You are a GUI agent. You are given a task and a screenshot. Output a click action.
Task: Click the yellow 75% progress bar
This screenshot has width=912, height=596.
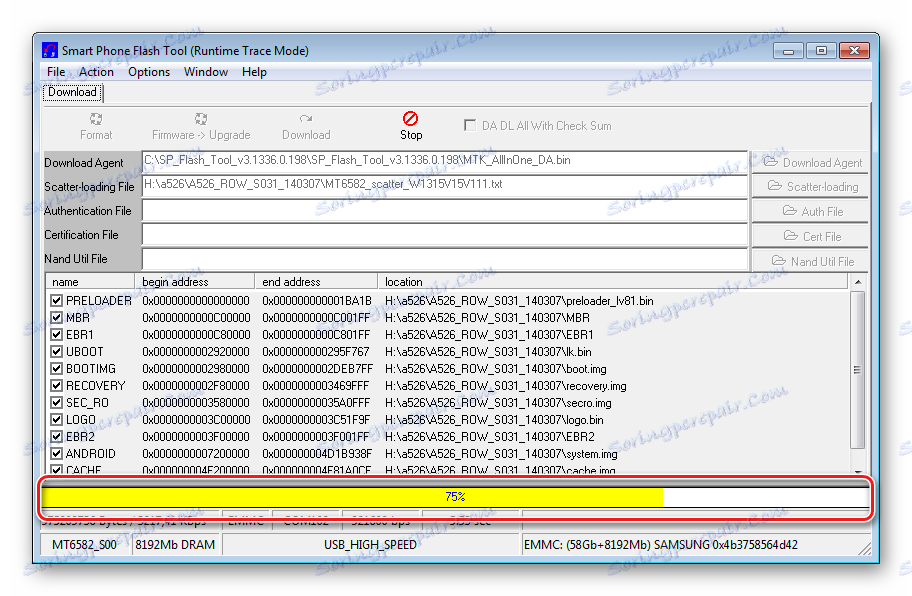pyautogui.click(x=352, y=497)
